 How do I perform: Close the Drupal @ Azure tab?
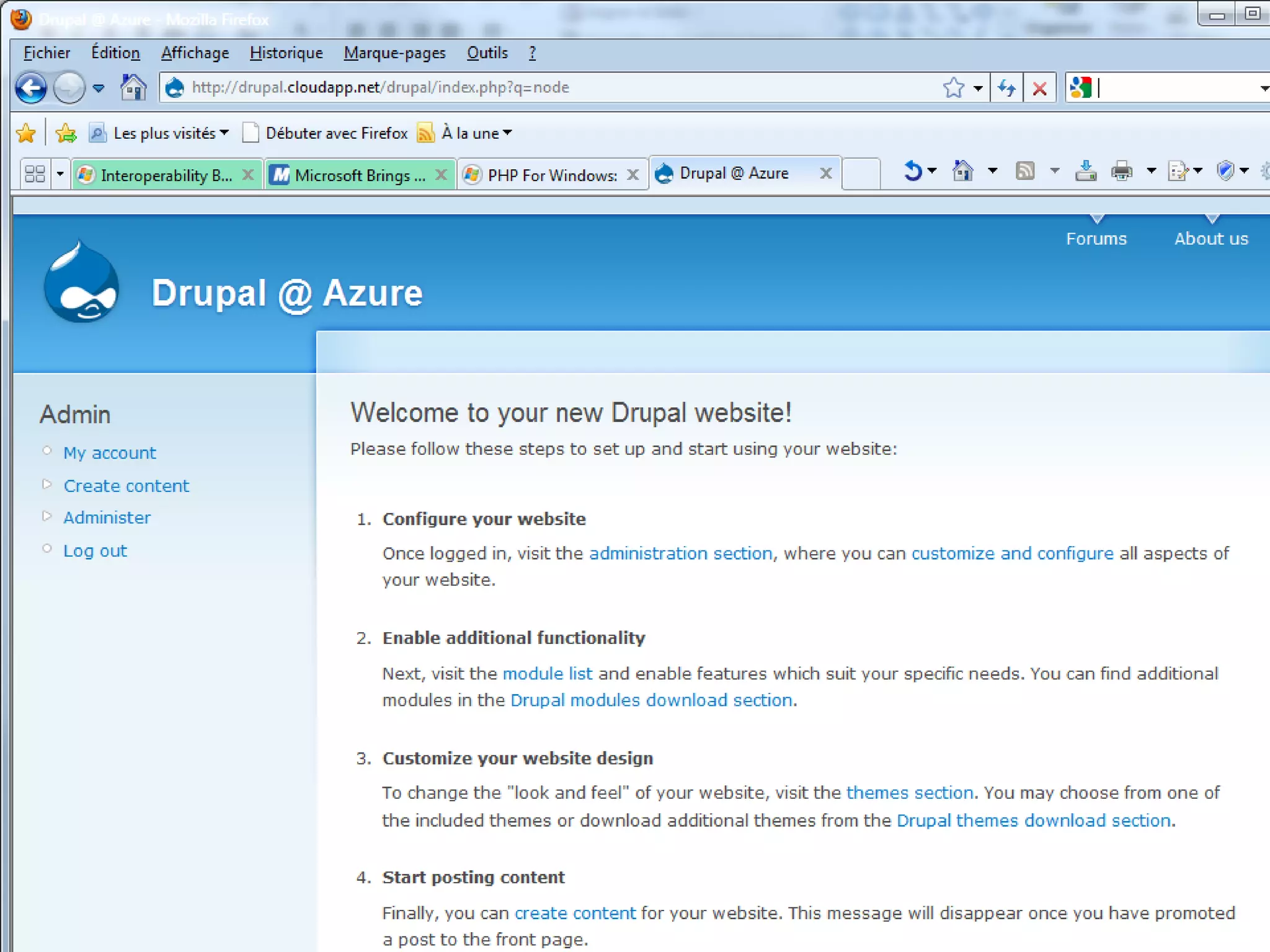(826, 173)
